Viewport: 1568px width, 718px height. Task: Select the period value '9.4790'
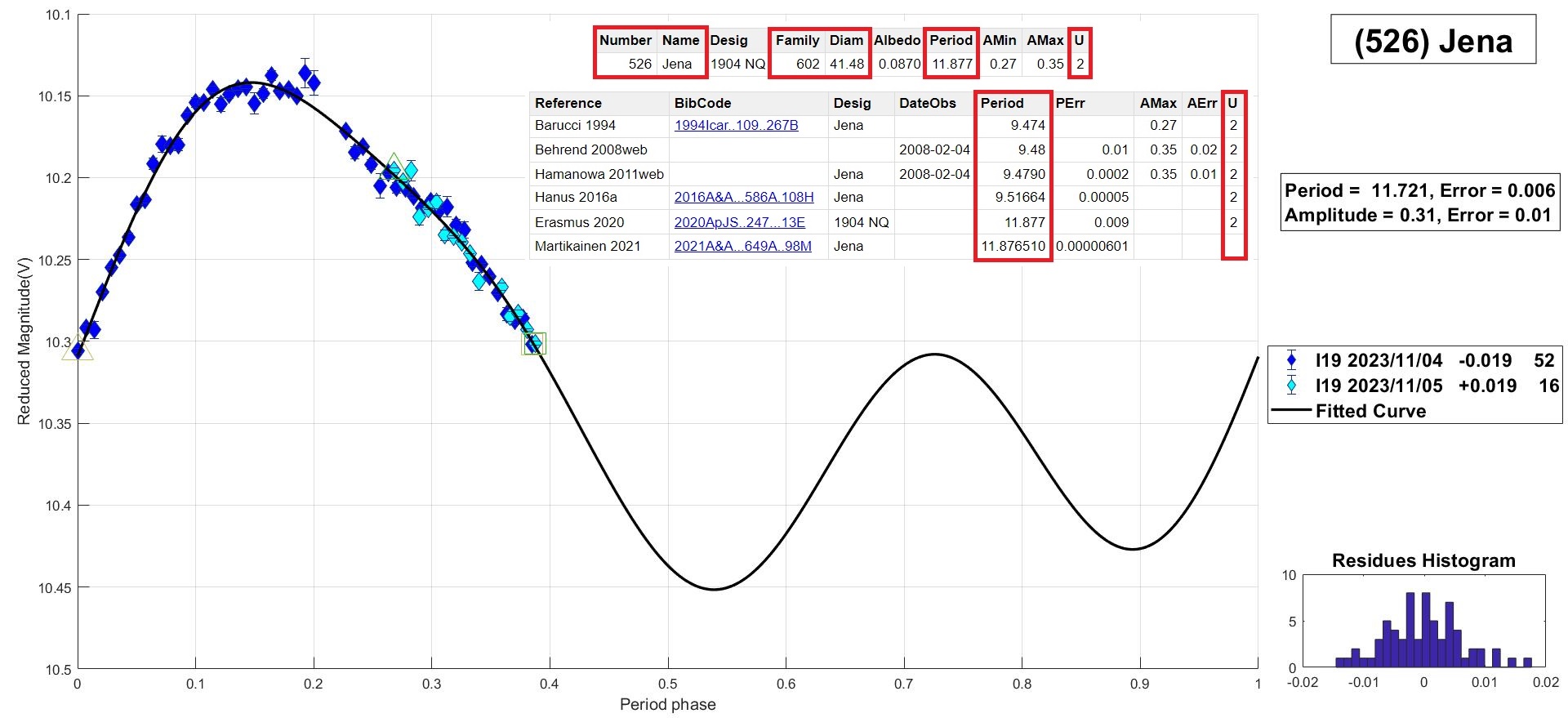pyautogui.click(x=1024, y=174)
